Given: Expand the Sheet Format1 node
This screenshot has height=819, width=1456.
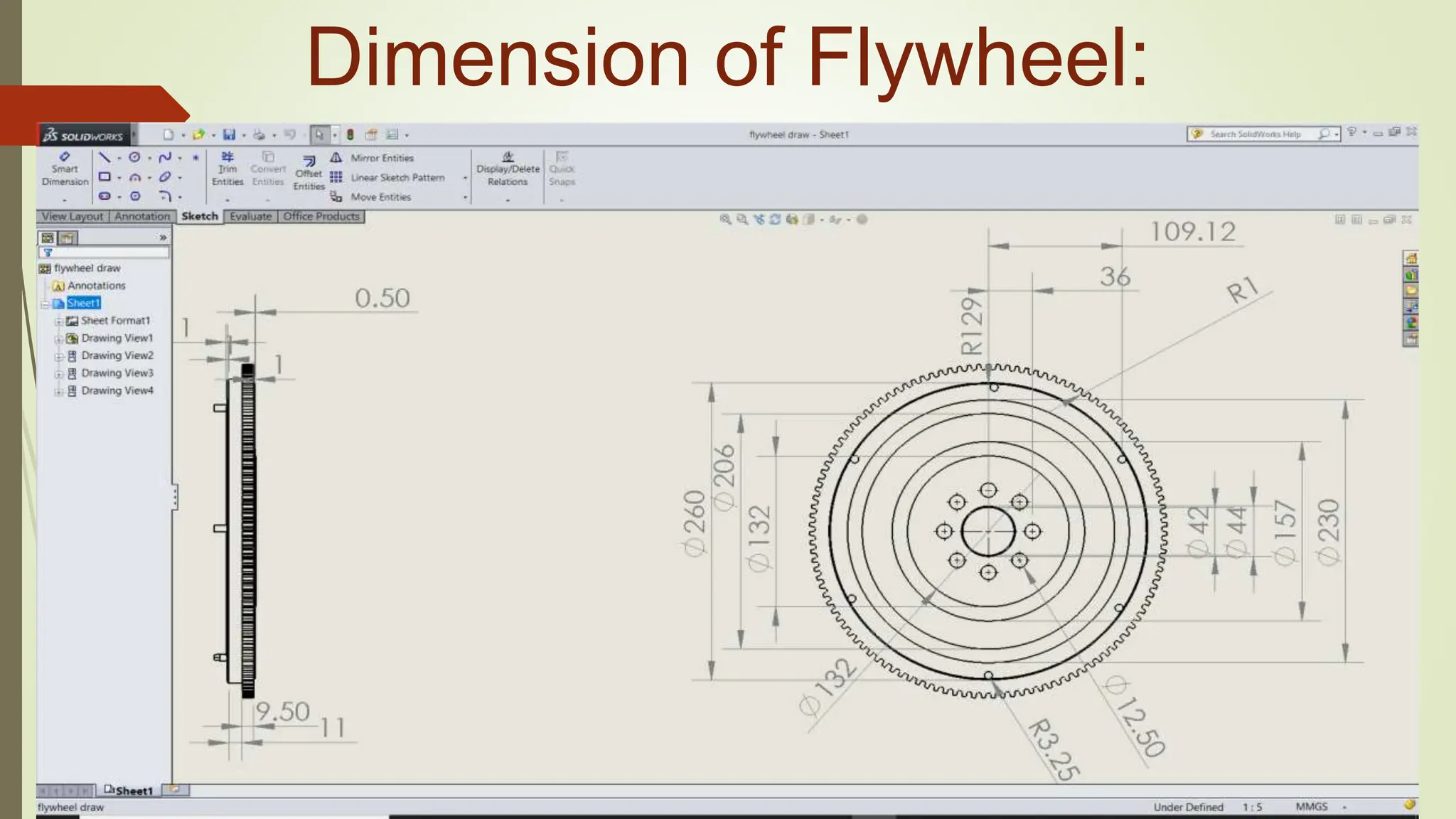Looking at the screenshot, I should coord(59,321).
